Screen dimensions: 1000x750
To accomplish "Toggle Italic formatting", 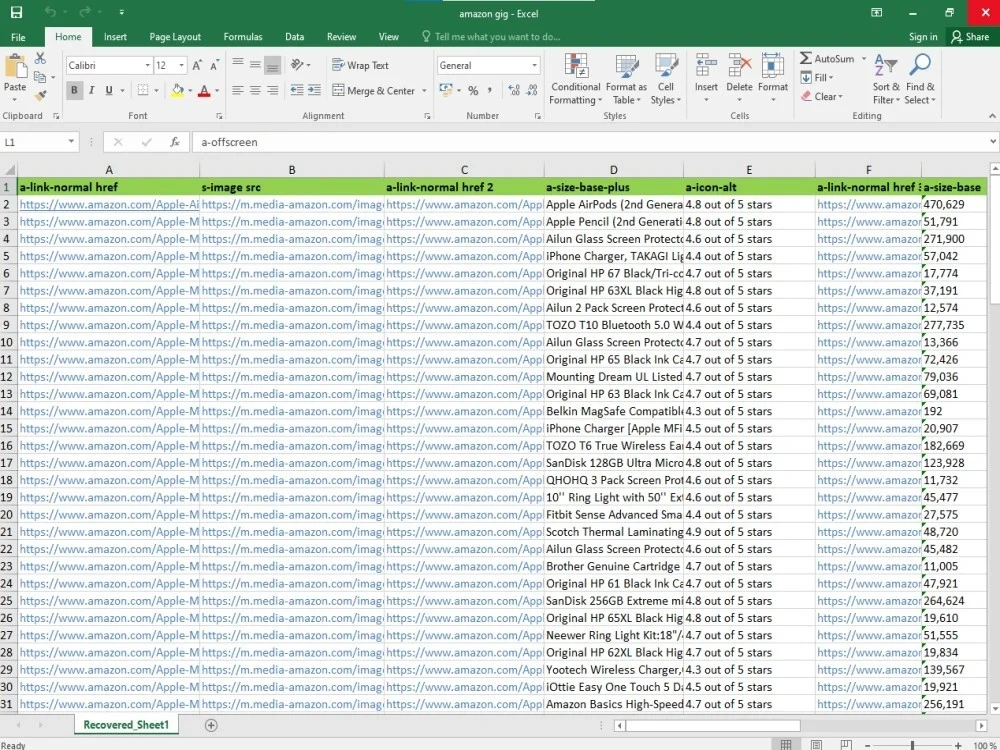I will 92,91.
